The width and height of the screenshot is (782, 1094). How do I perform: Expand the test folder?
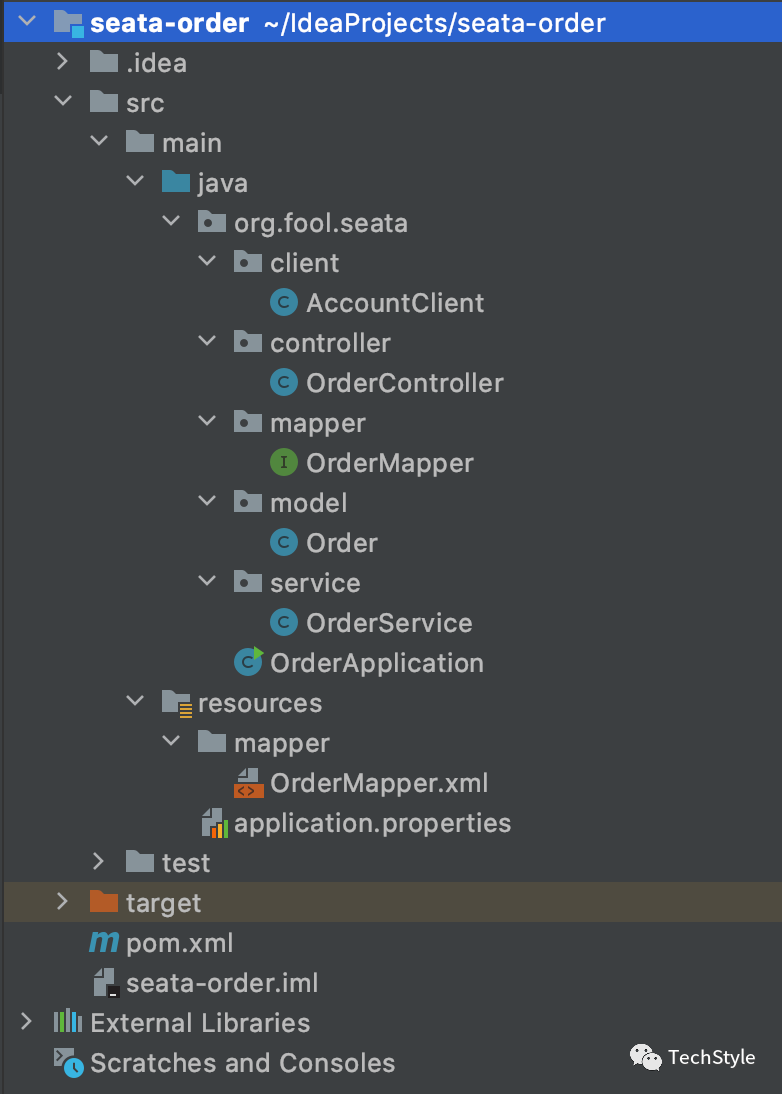(98, 862)
